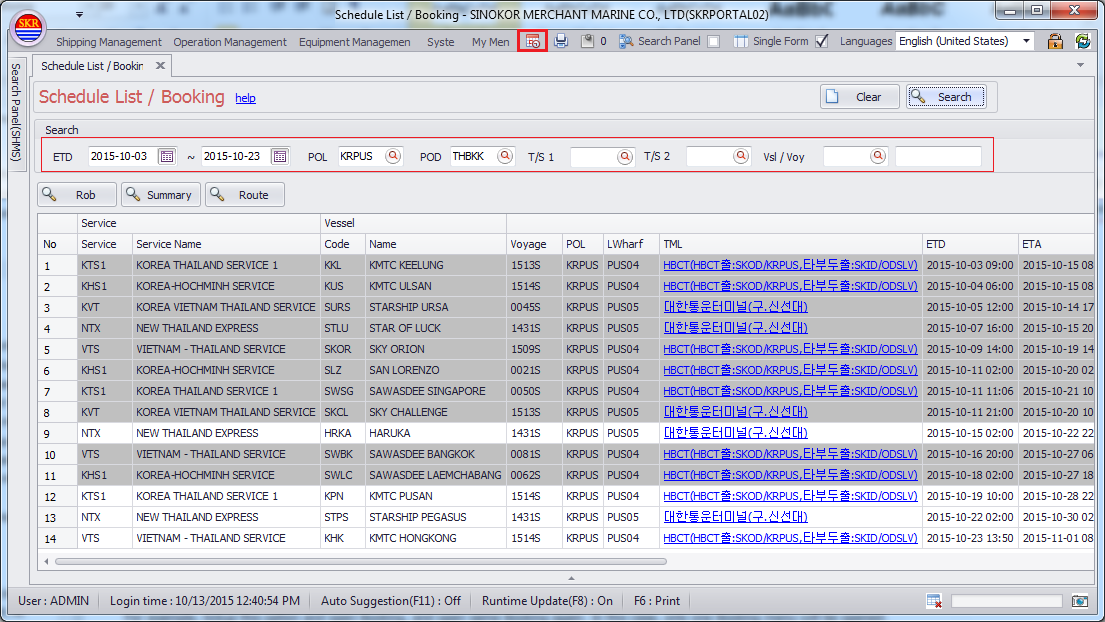This screenshot has width=1105, height=622.
Task: Expand the tab list arrow at right
Action: coord(1080,66)
